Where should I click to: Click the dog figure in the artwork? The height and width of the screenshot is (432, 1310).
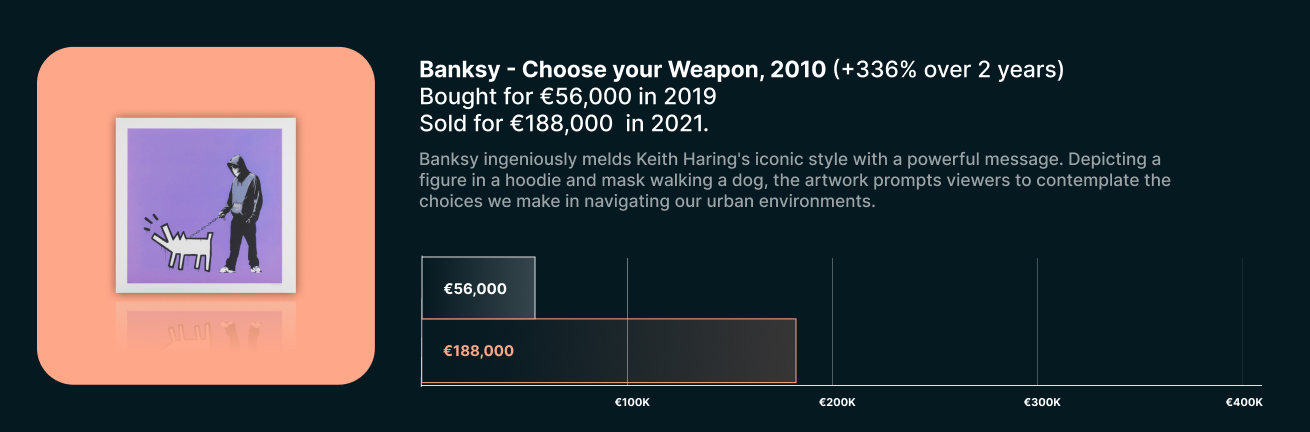[179, 240]
